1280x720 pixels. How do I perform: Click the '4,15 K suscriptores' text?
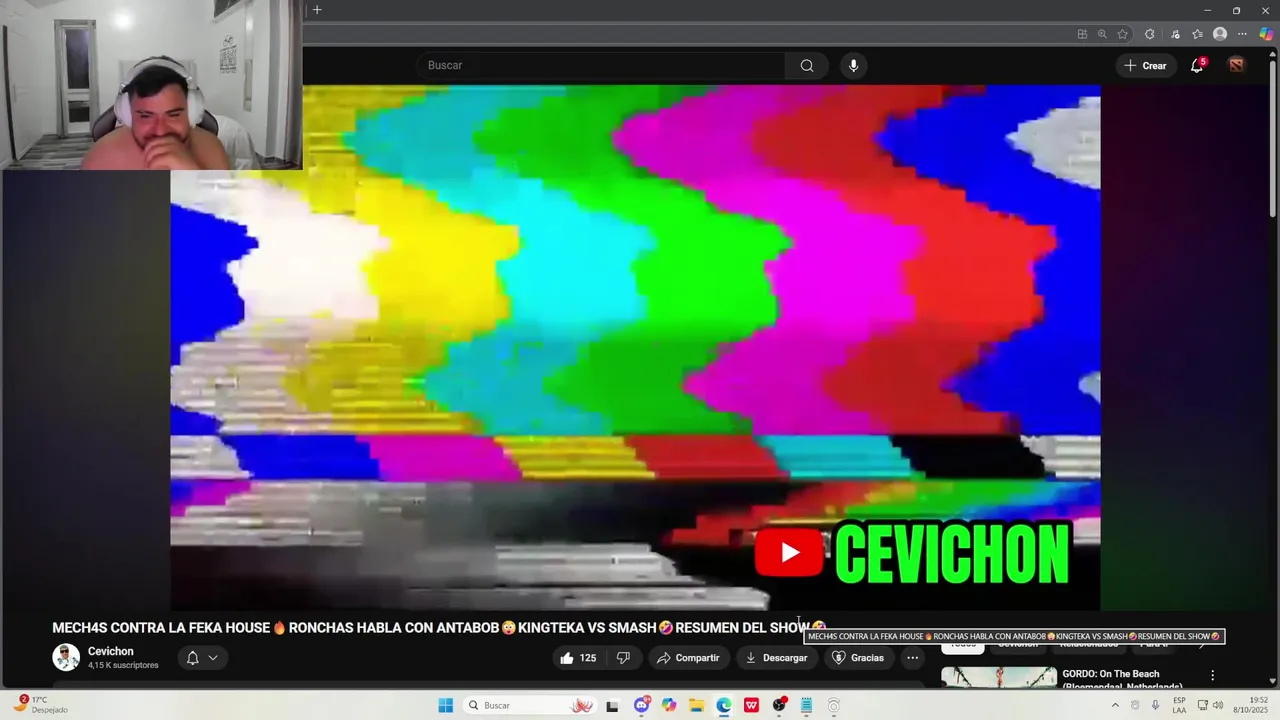coord(123,665)
